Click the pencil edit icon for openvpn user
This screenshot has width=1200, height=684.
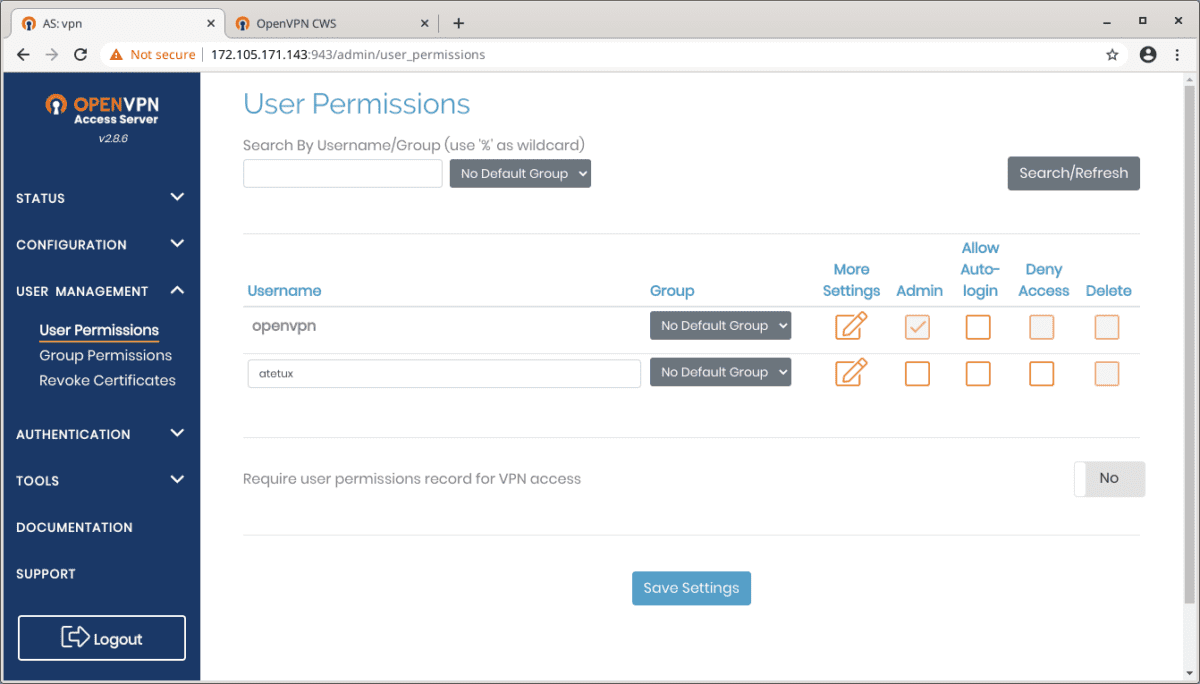coord(851,325)
